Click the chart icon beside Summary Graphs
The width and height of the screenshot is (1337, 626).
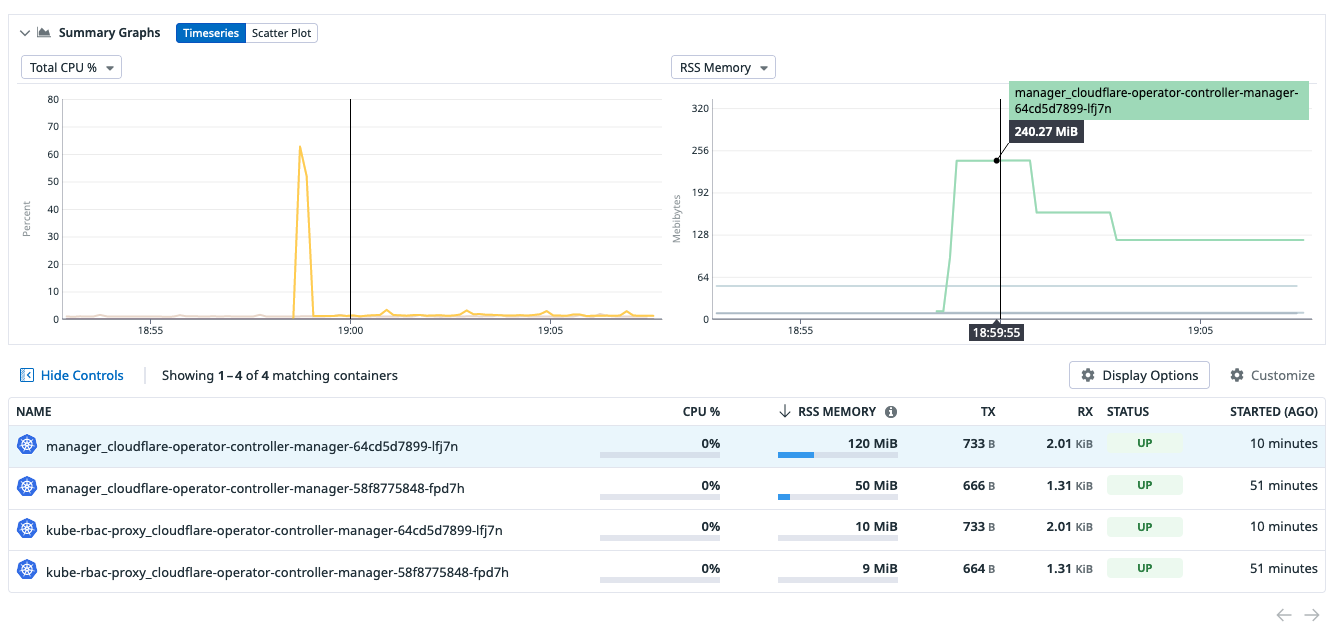(44, 32)
